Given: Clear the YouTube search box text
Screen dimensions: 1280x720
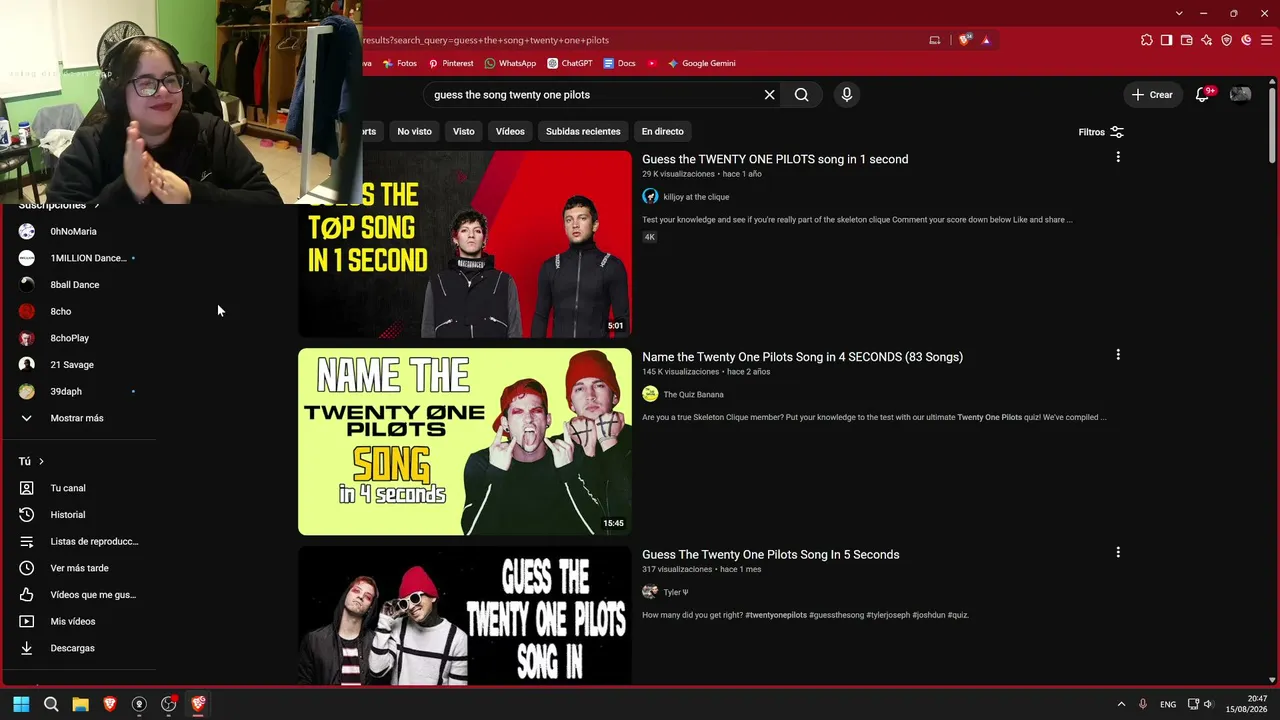Looking at the screenshot, I should click(x=769, y=95).
